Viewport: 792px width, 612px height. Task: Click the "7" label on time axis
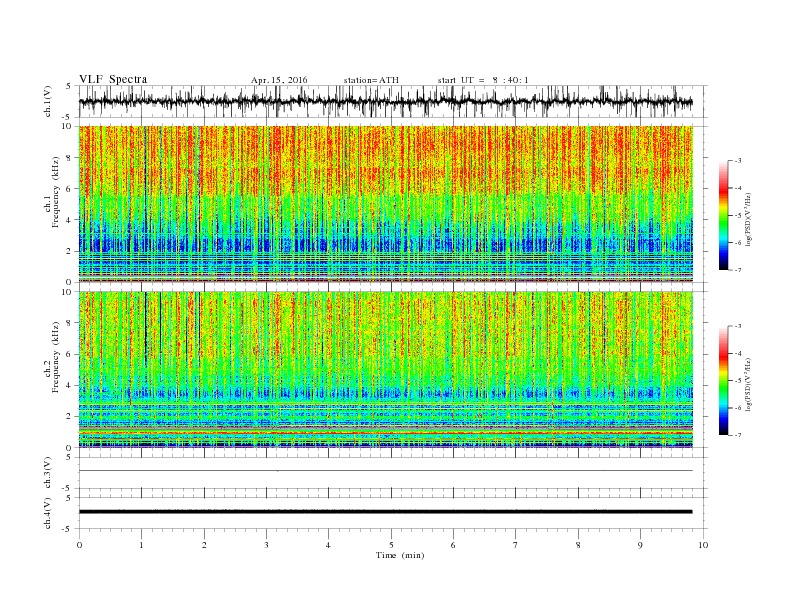pyautogui.click(x=516, y=545)
